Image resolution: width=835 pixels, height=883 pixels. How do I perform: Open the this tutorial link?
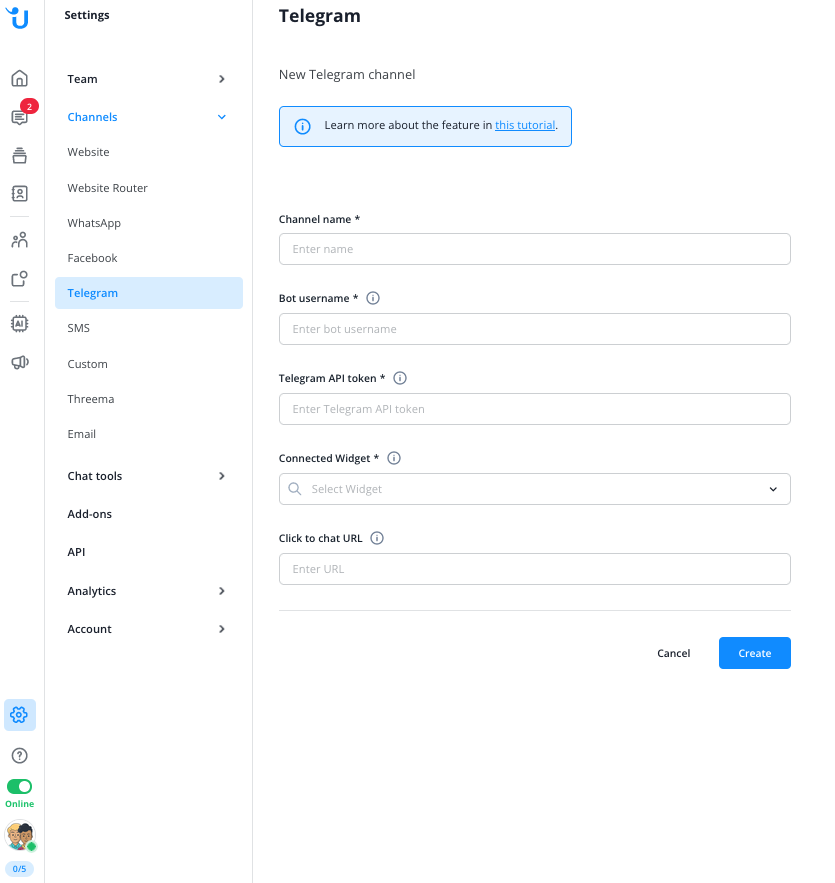(x=525, y=125)
